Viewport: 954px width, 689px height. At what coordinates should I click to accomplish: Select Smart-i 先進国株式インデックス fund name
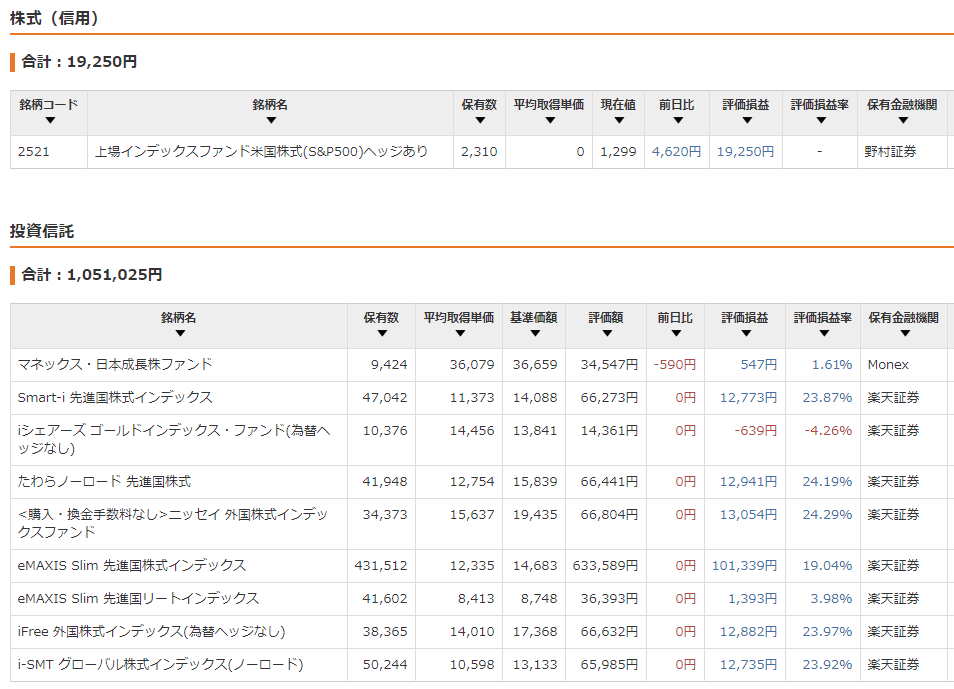tap(115, 397)
